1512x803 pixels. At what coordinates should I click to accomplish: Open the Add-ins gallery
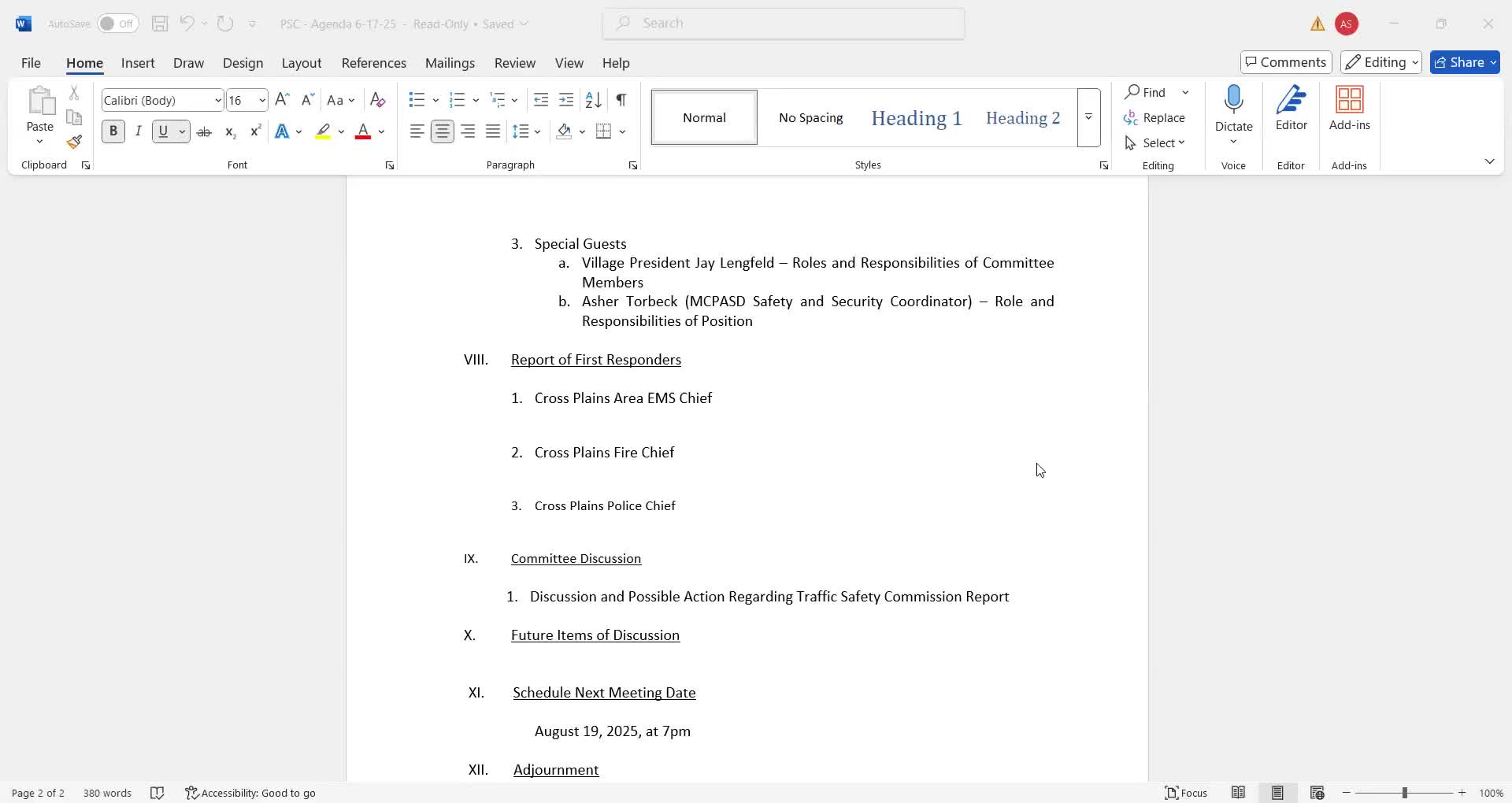coord(1349,109)
